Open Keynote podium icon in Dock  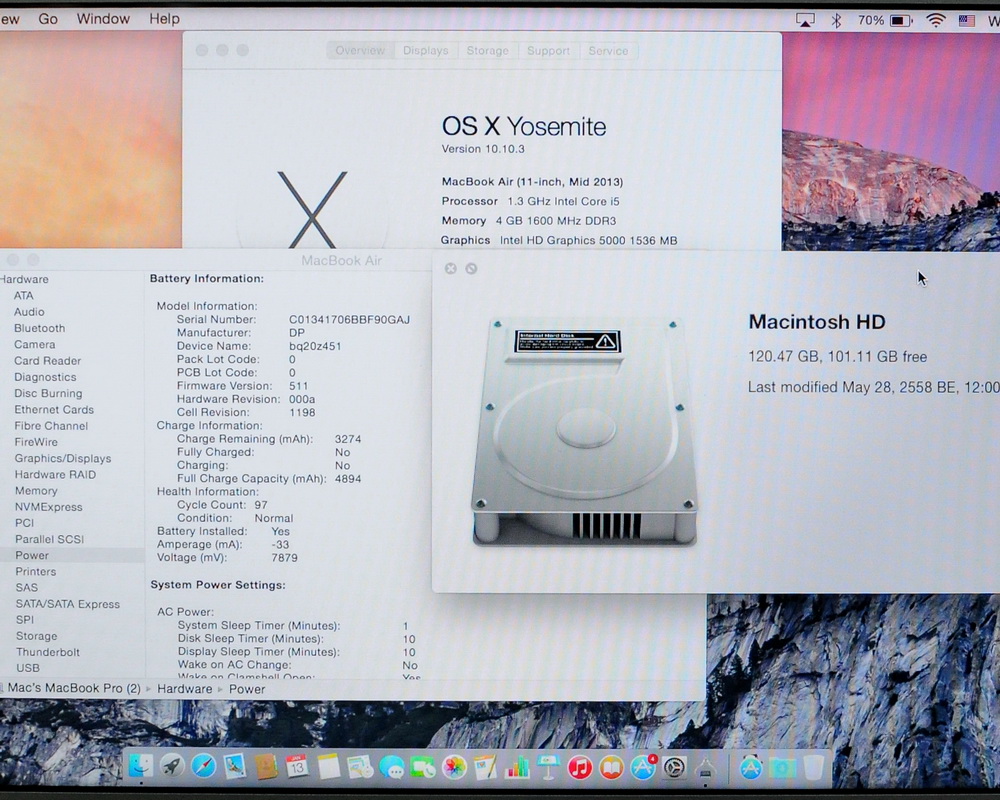click(548, 767)
